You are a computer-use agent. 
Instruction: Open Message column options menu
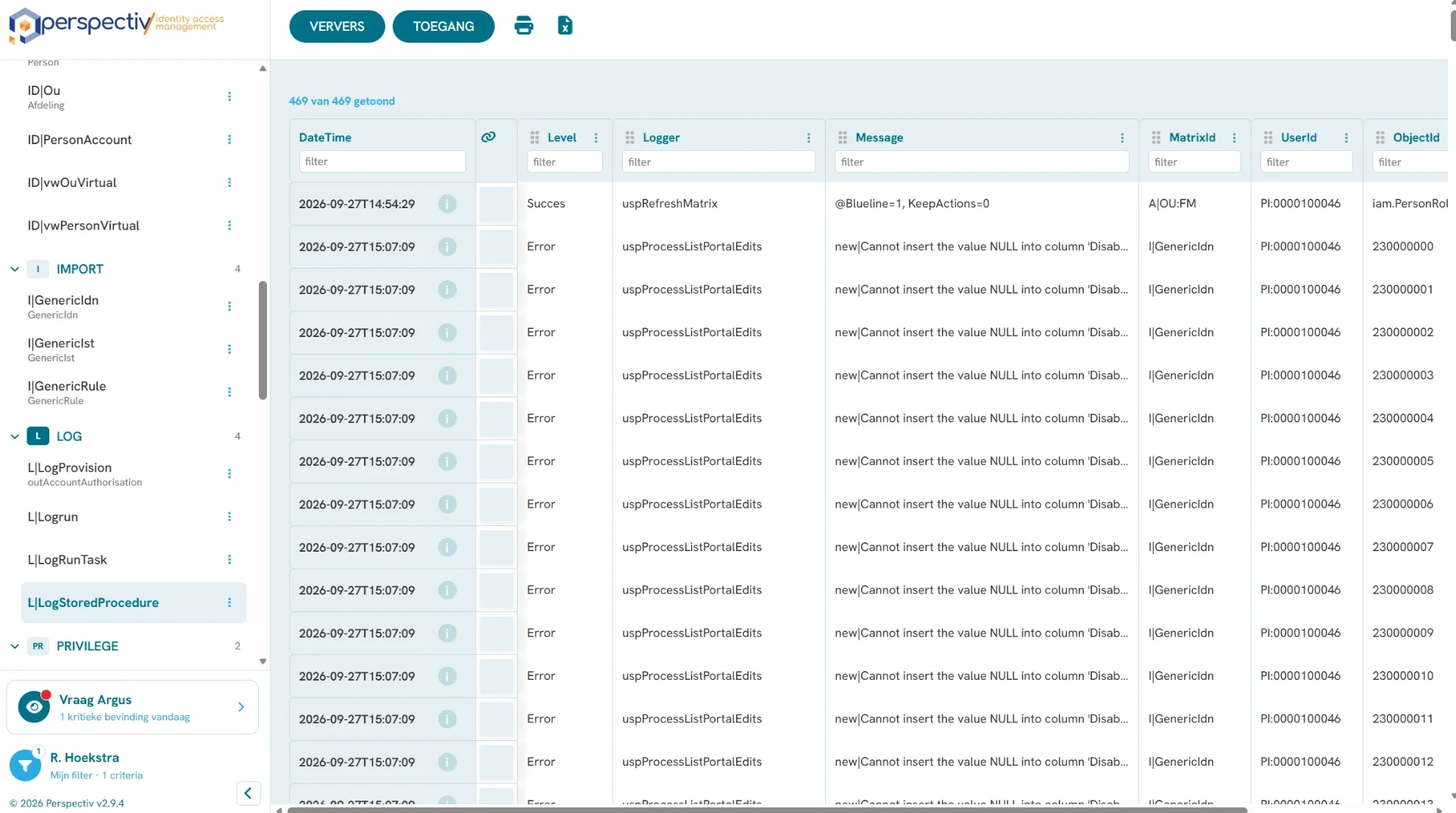[x=1122, y=138]
